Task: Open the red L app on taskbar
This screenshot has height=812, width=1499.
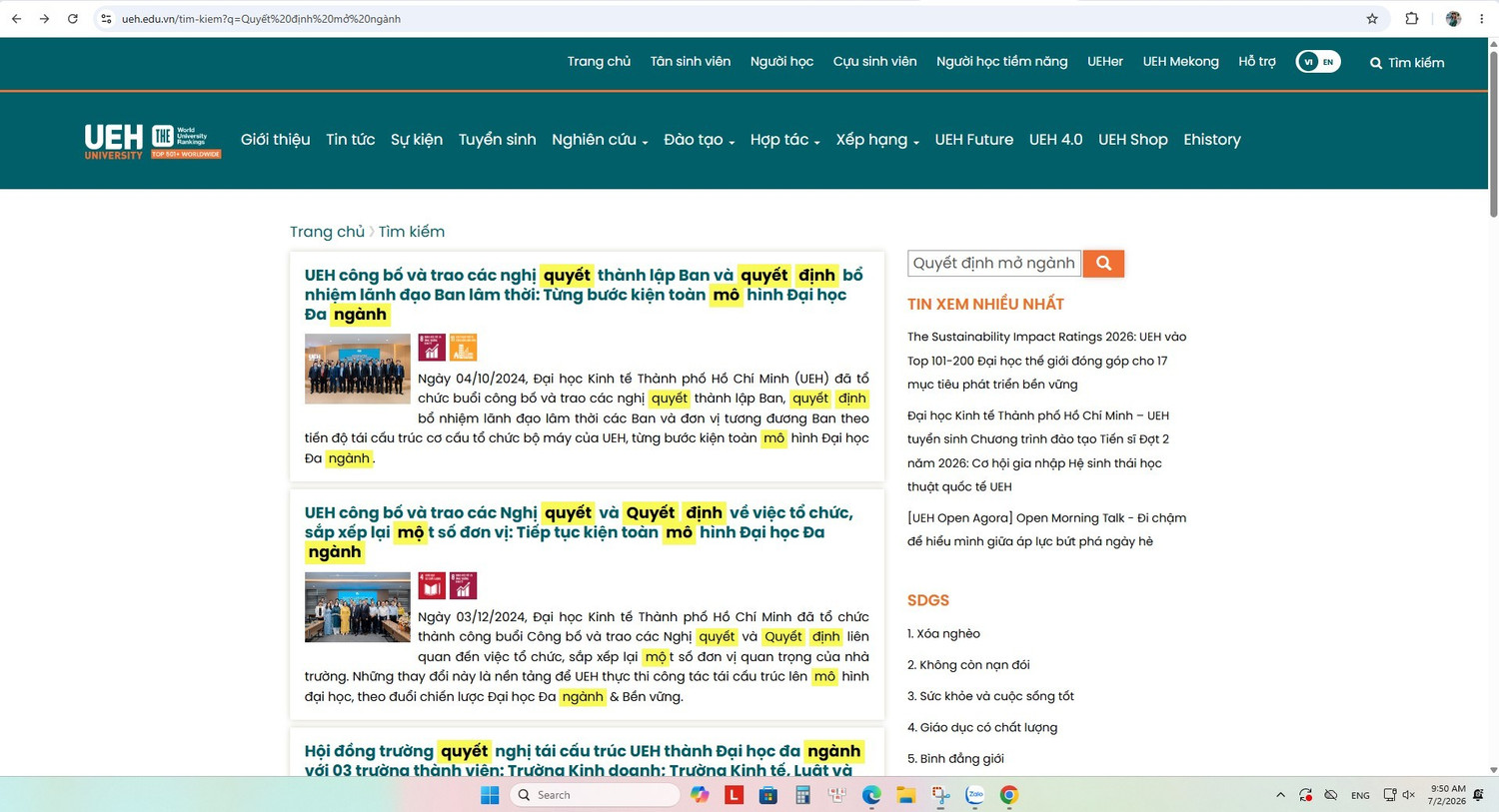Action: (734, 795)
